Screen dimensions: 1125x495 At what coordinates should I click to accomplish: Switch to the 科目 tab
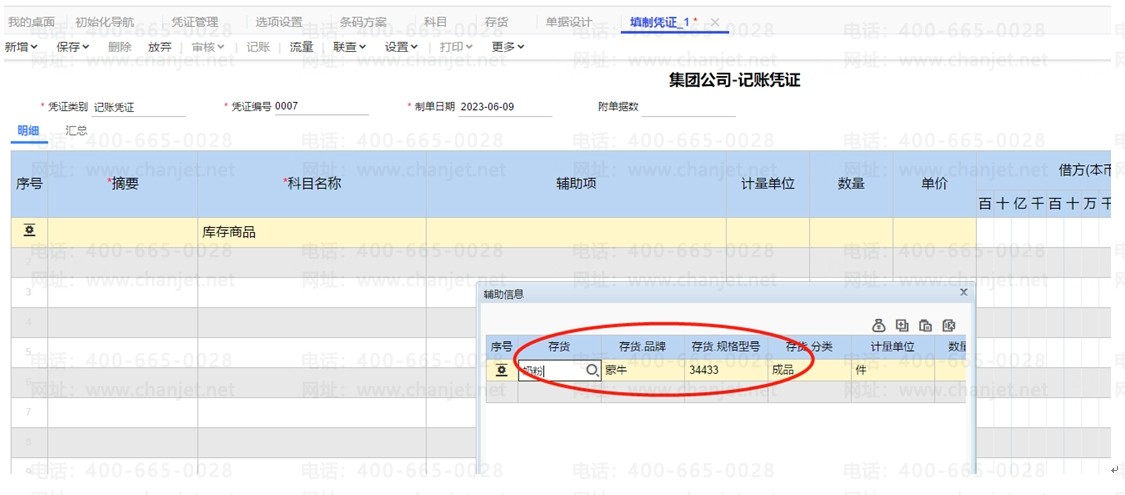click(436, 22)
